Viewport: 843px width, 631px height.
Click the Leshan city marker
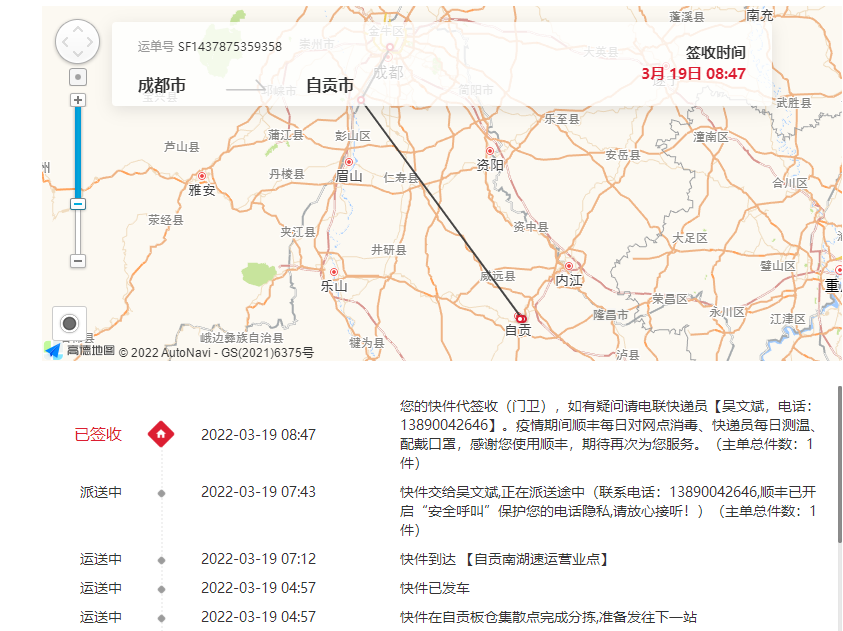pos(334,272)
